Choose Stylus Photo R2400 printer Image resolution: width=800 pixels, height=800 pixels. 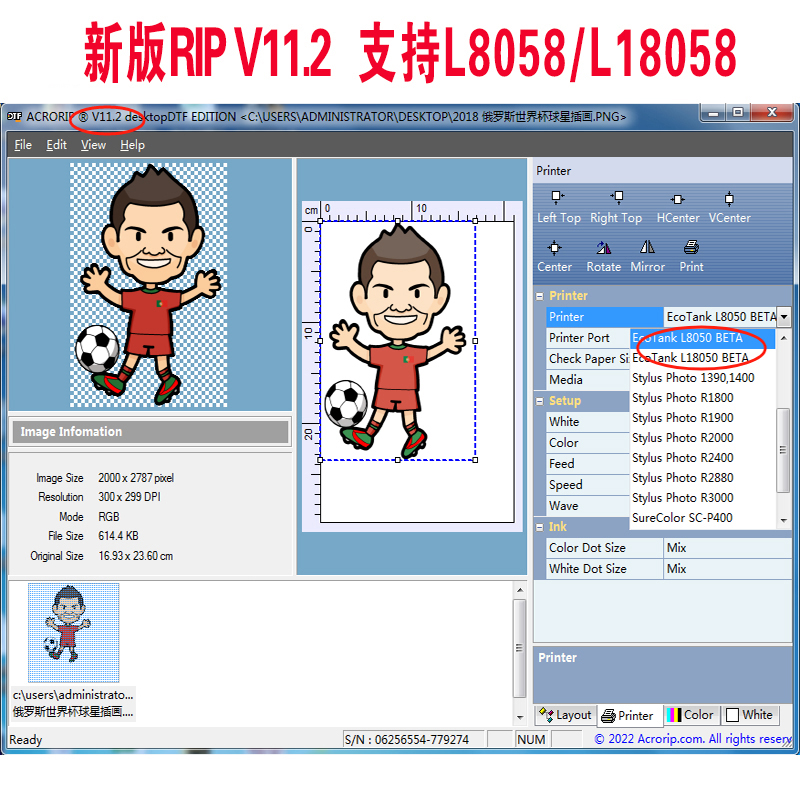click(x=703, y=458)
